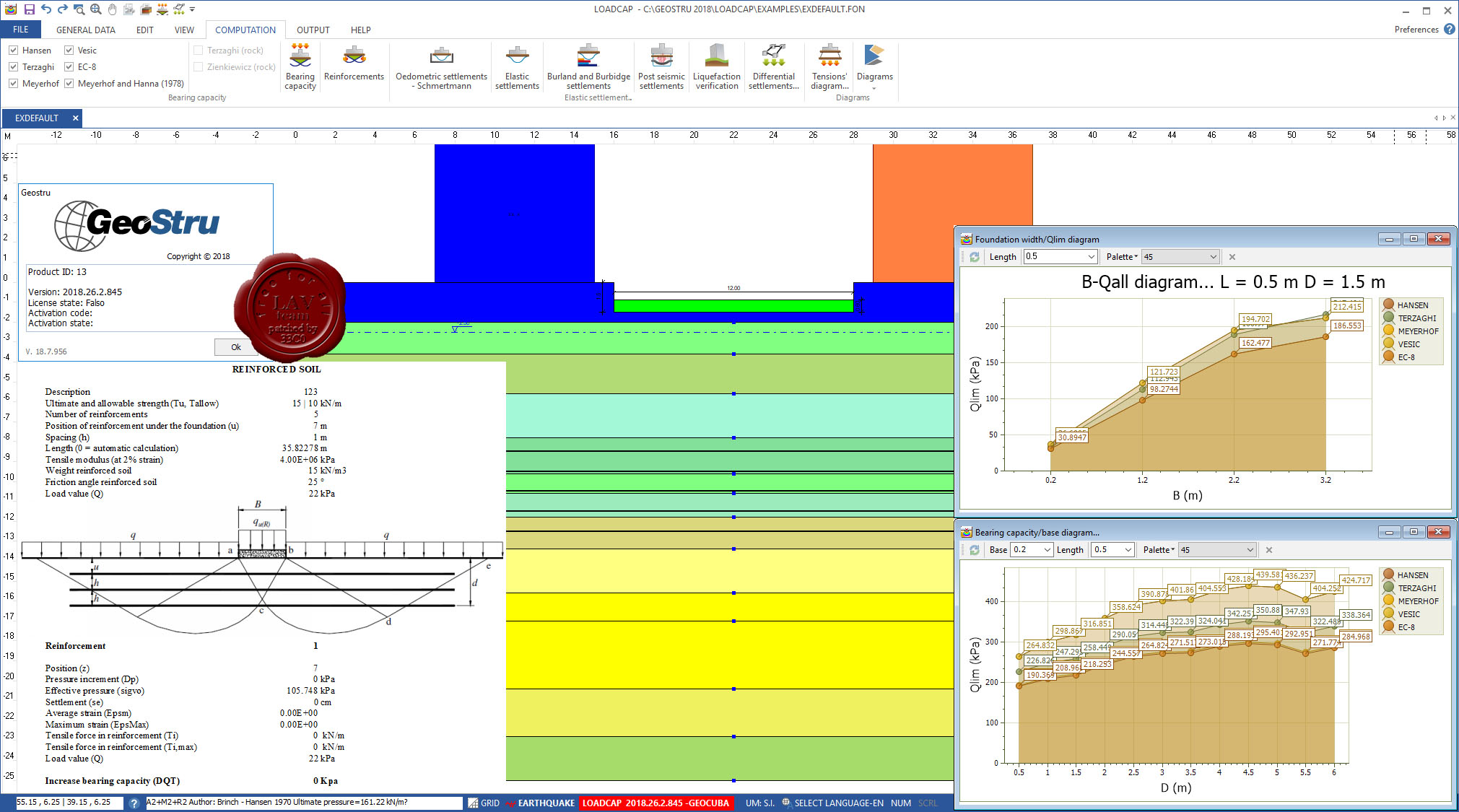This screenshot has width=1459, height=812.
Task: Click HANSEN legend swatch in top diagram
Action: (x=1388, y=305)
